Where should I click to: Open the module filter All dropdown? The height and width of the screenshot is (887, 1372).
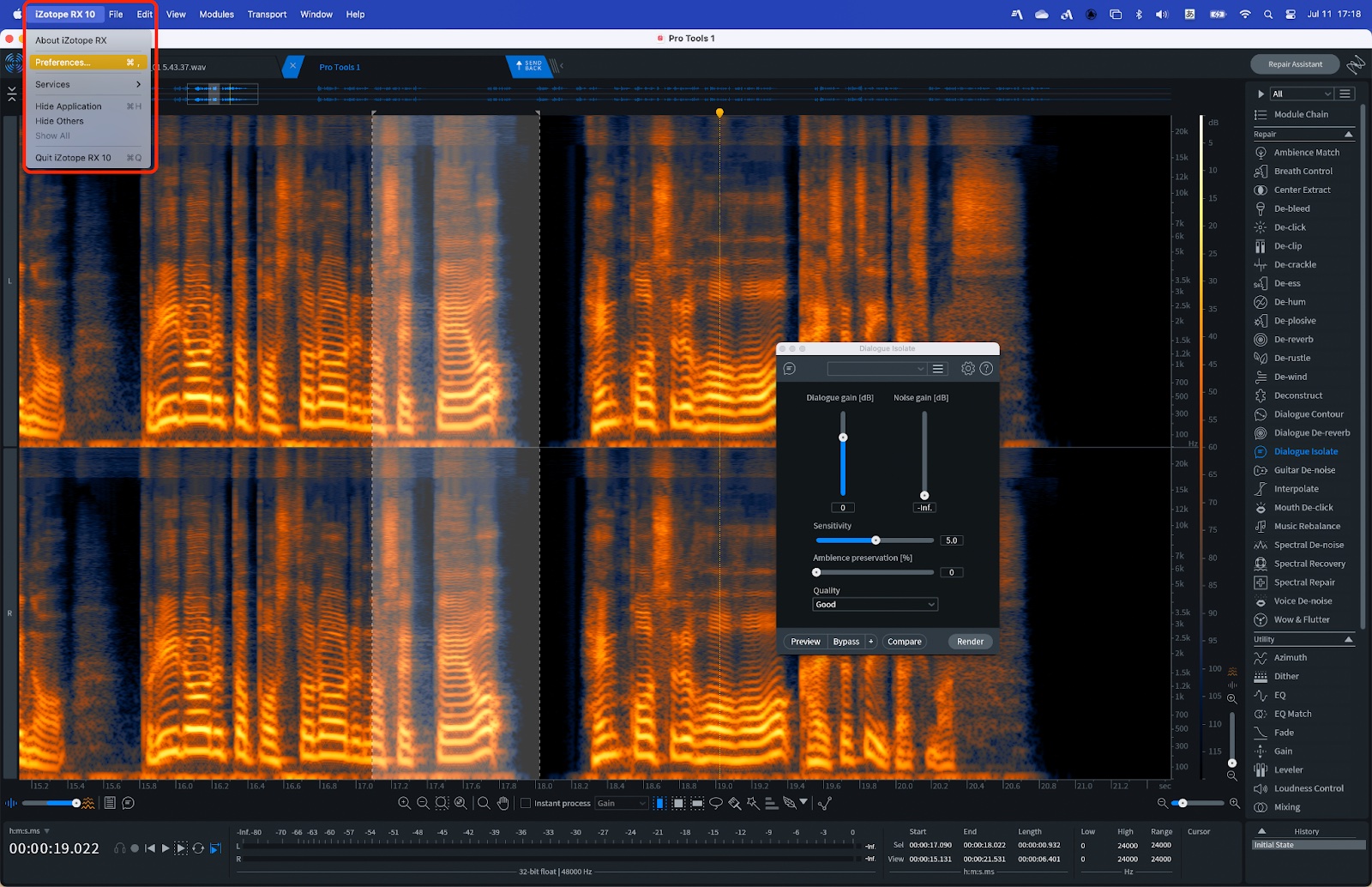pyautogui.click(x=1302, y=94)
